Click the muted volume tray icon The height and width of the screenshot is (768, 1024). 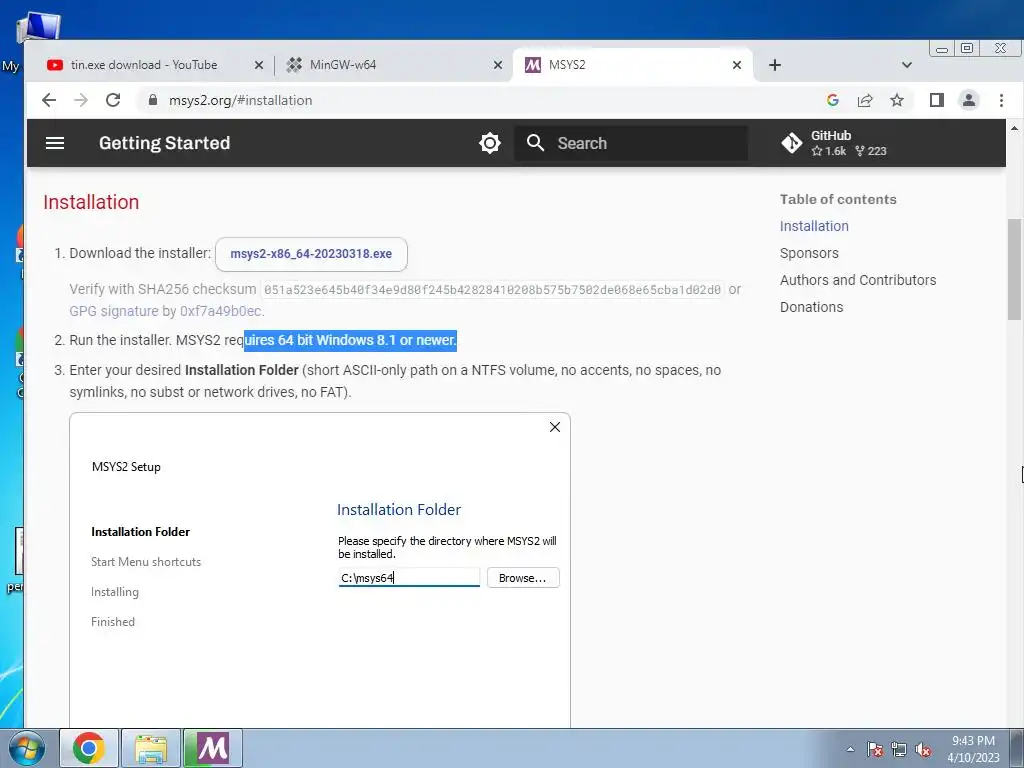tap(923, 749)
